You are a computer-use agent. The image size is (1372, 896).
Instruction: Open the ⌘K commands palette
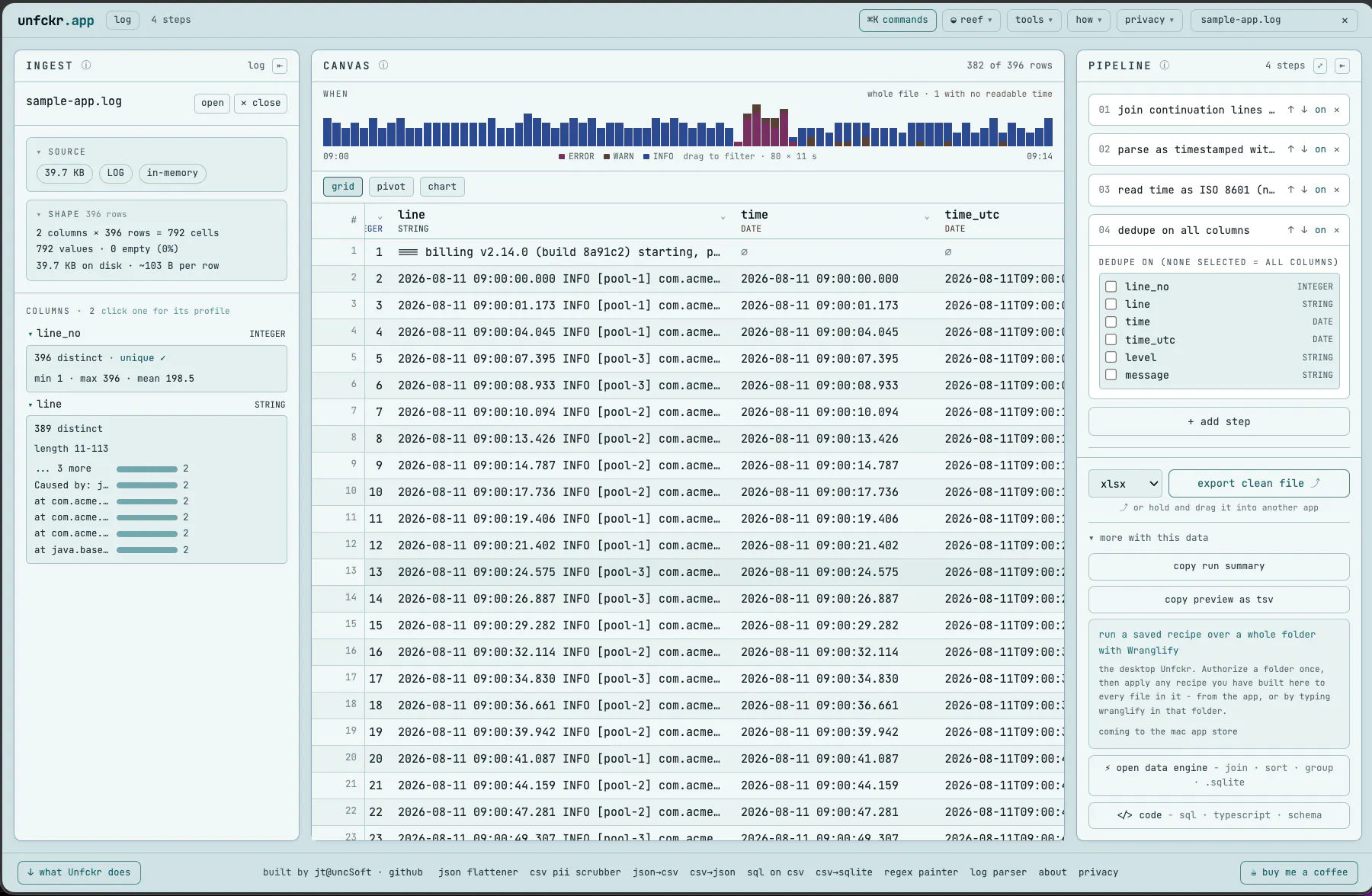pyautogui.click(x=897, y=21)
